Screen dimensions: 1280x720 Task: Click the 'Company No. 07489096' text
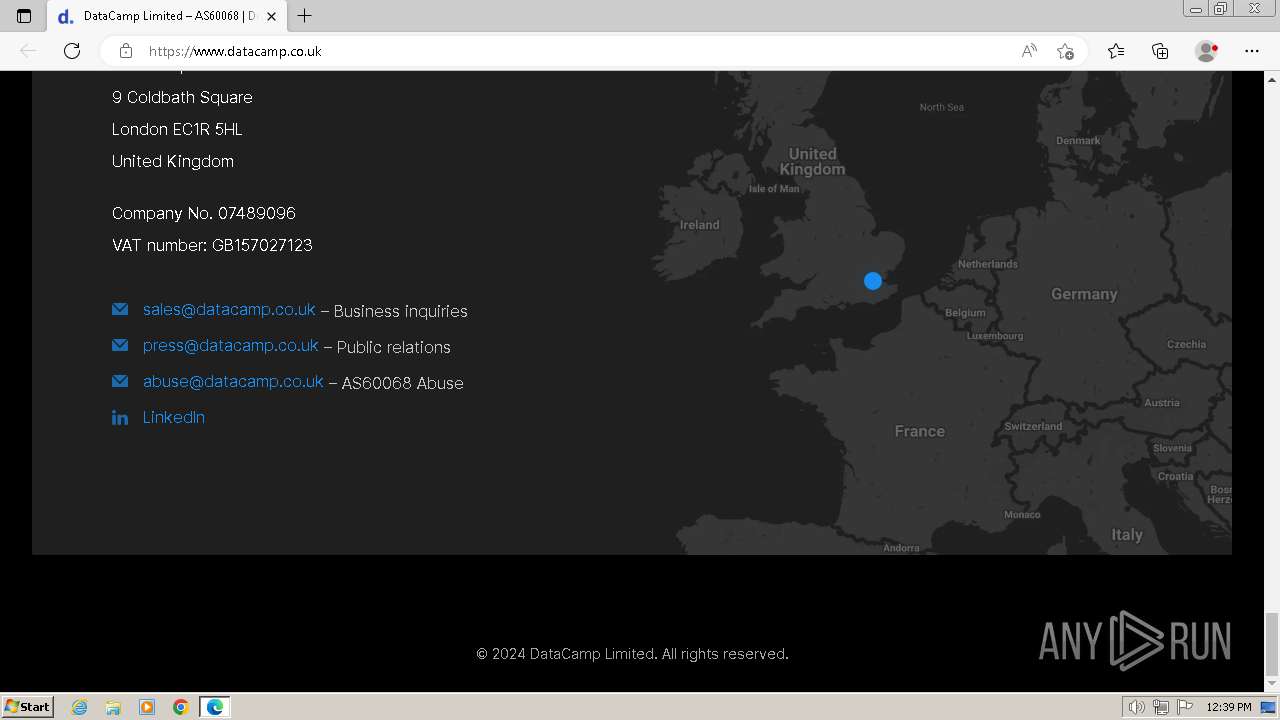(x=204, y=213)
